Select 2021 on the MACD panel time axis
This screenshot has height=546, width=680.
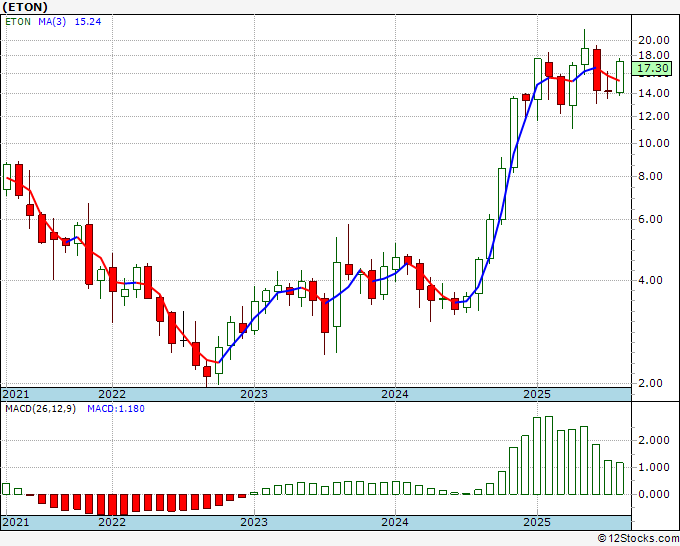tap(16, 522)
